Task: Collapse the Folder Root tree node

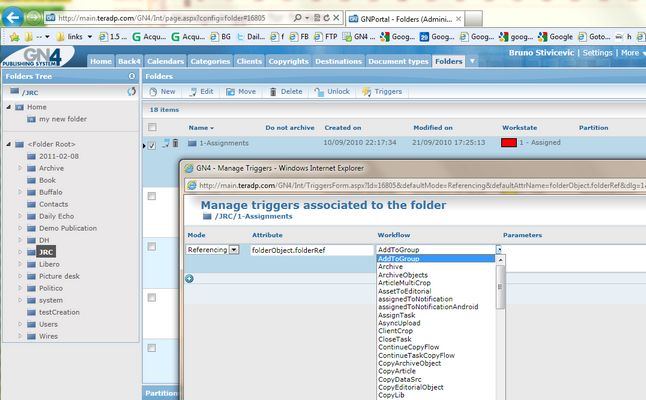Action: tap(8, 144)
